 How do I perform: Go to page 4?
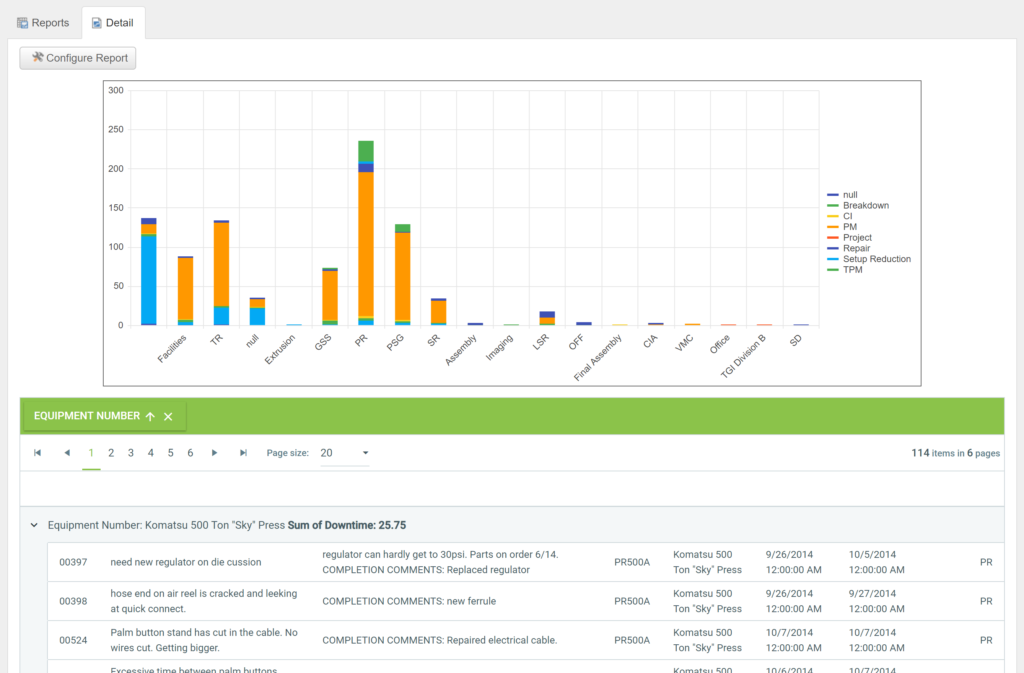(x=151, y=453)
